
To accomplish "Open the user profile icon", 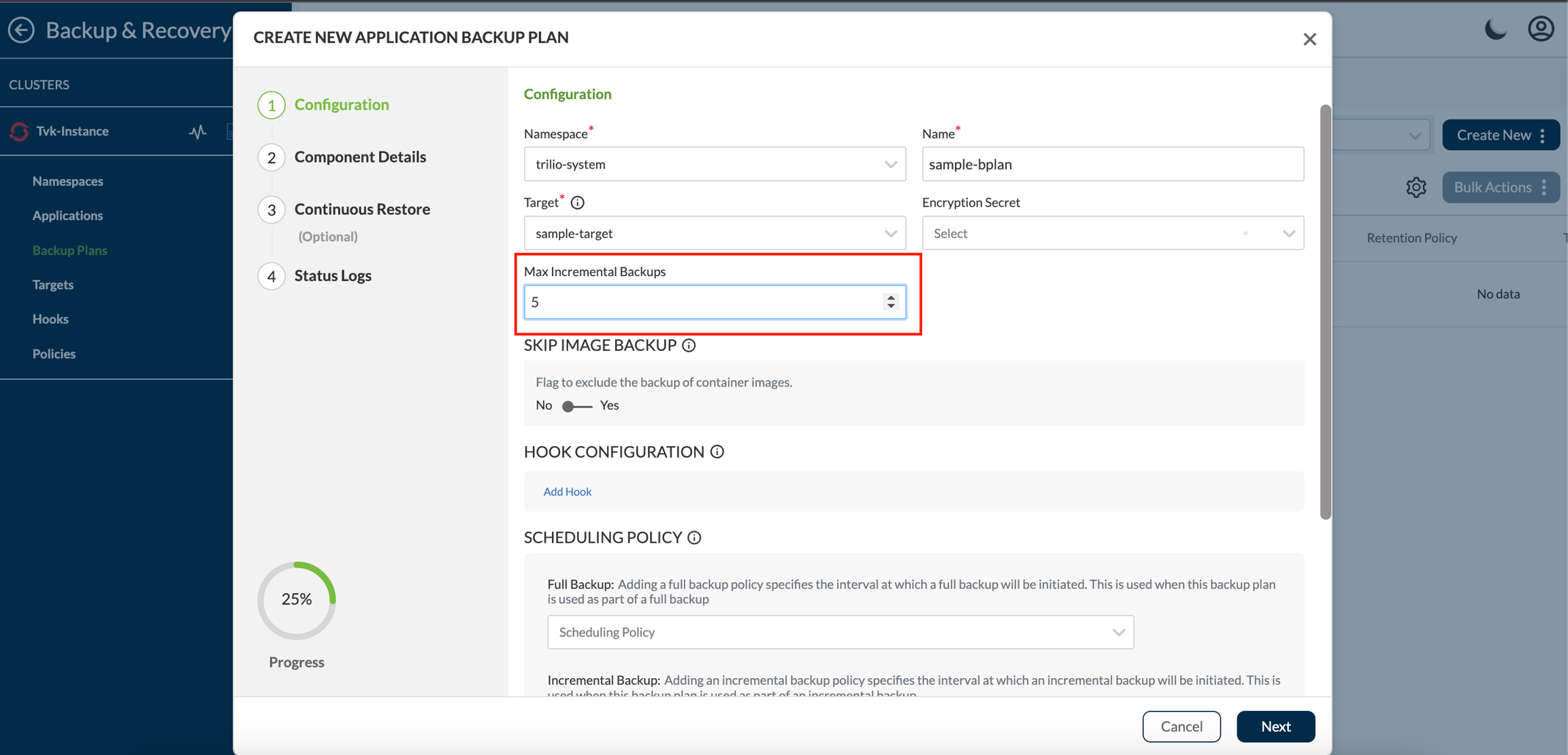I will [x=1541, y=29].
